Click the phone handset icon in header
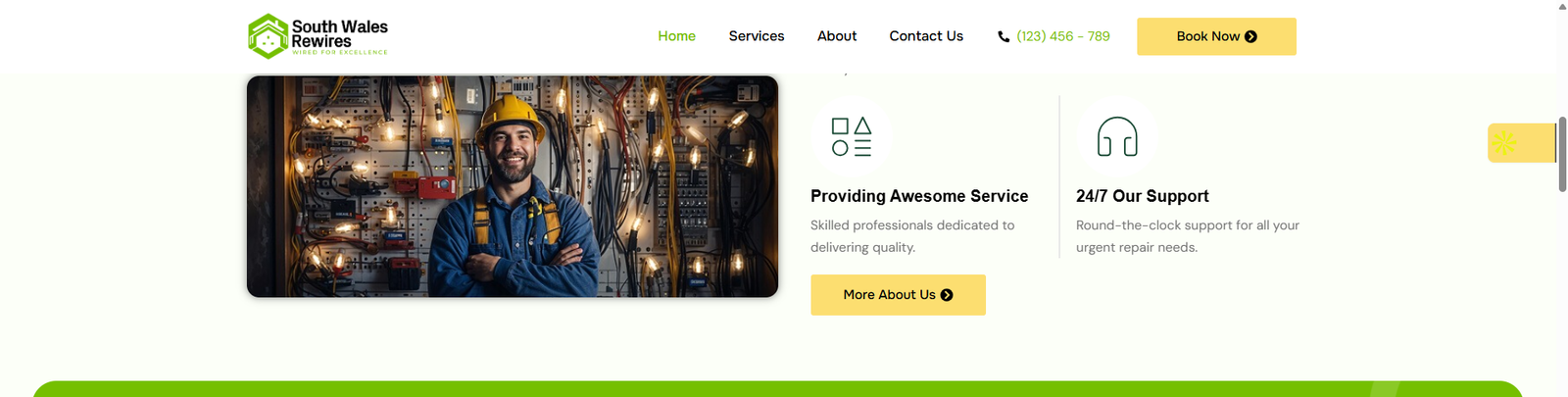This screenshot has height=397, width=1568. (x=1004, y=36)
